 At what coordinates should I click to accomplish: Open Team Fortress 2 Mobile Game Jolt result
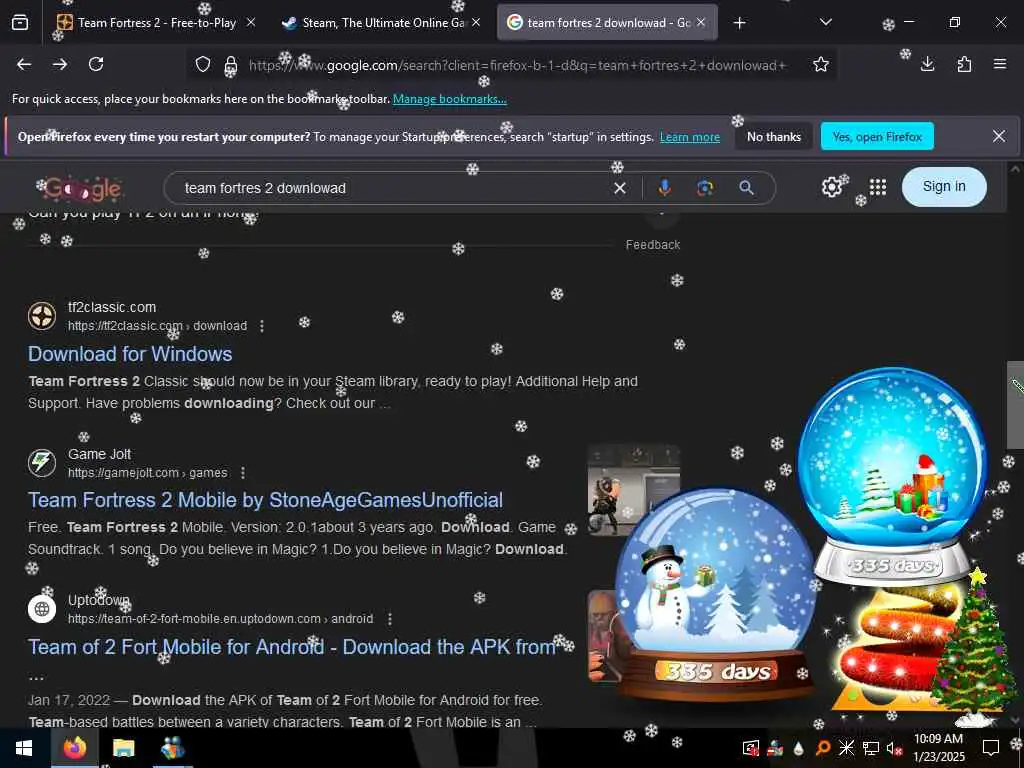[265, 500]
